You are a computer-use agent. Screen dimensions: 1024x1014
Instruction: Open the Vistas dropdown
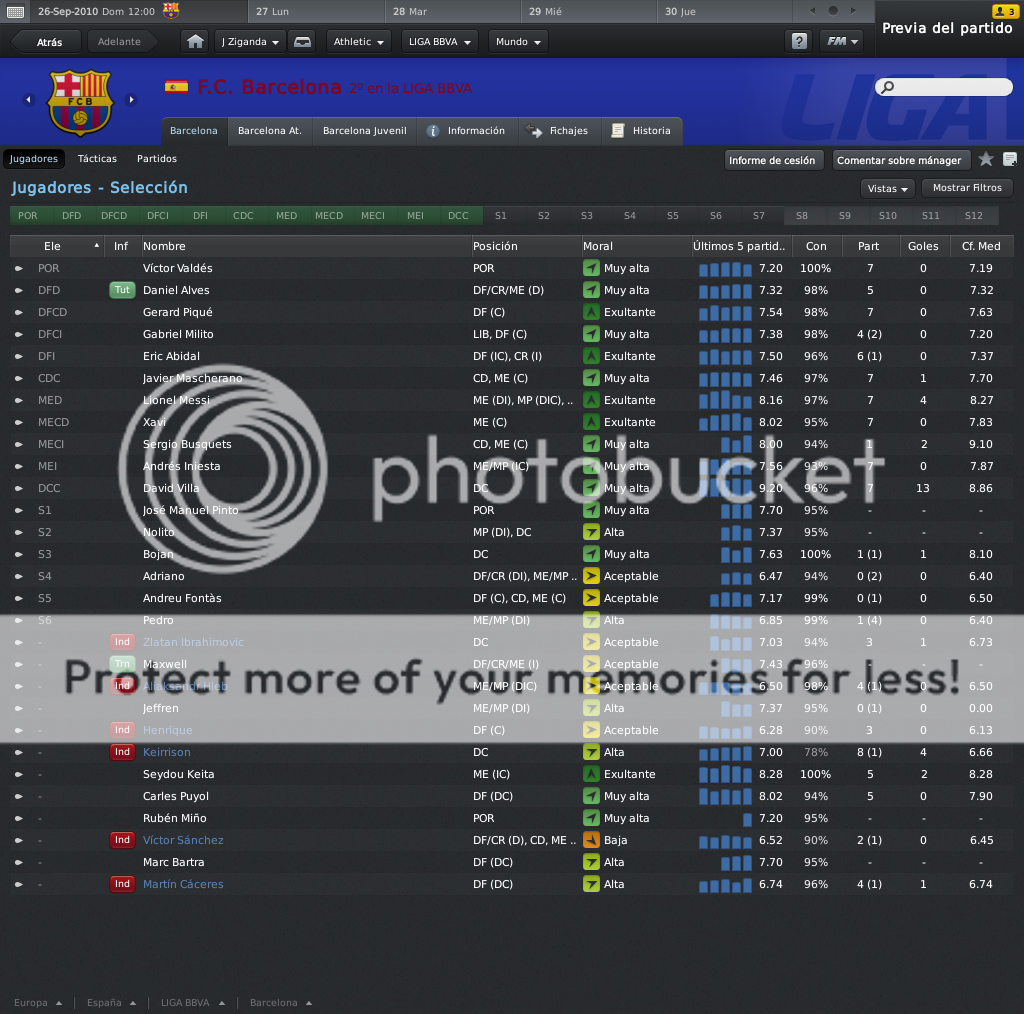888,189
